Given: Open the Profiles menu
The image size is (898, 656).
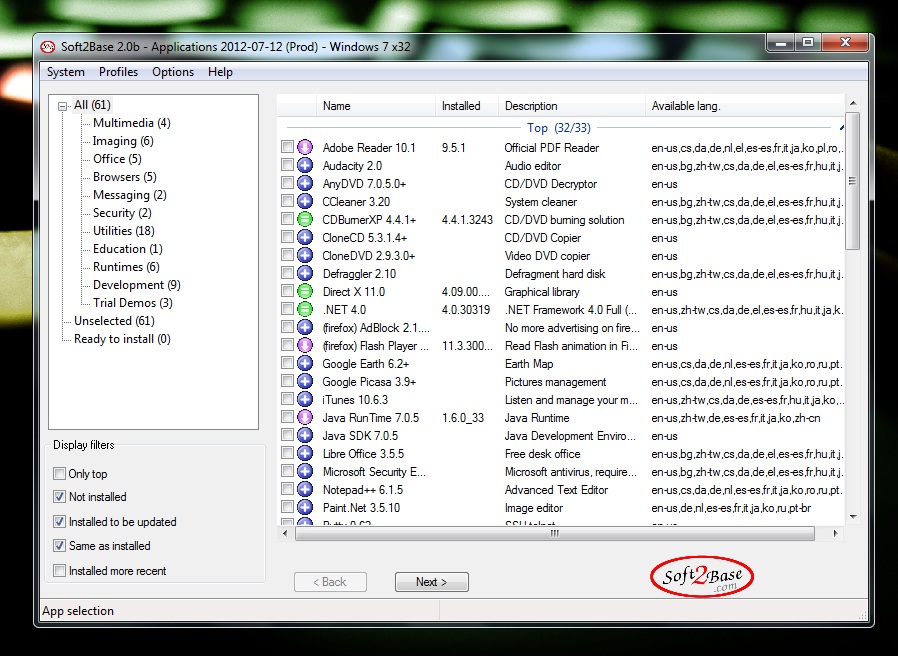Looking at the screenshot, I should point(118,72).
